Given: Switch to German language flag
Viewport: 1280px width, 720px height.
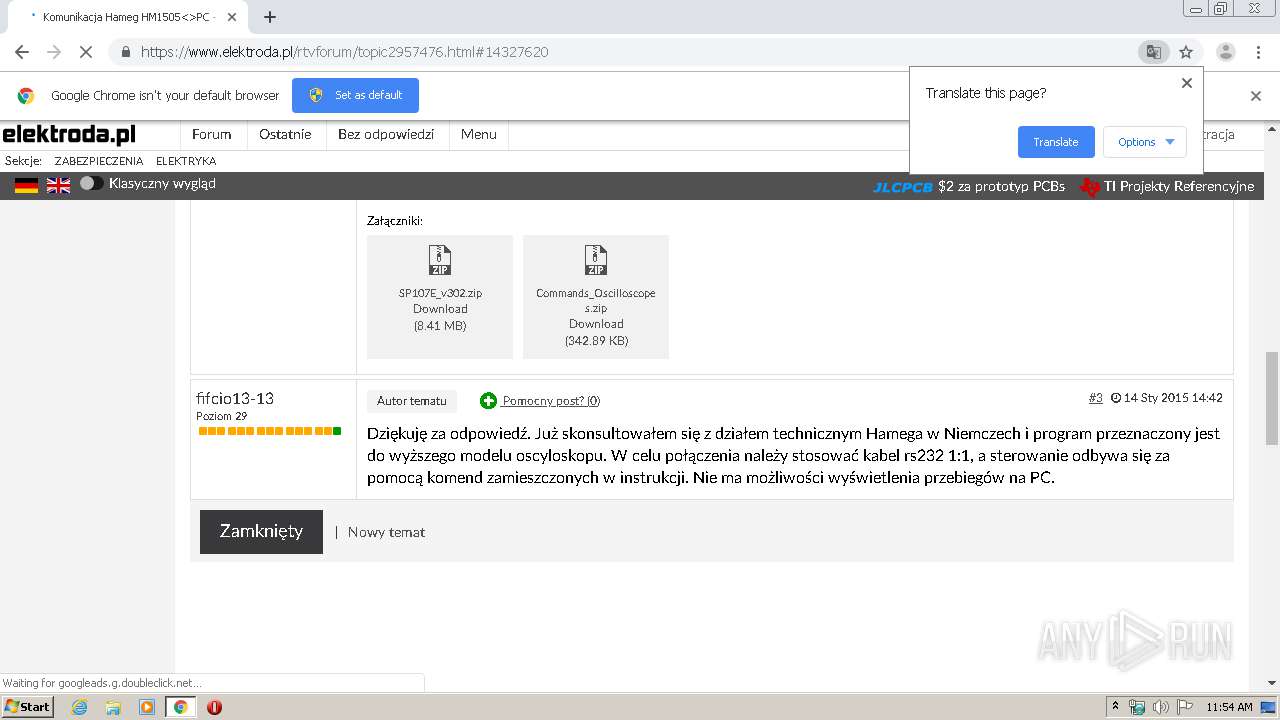Looking at the screenshot, I should 26,185.
